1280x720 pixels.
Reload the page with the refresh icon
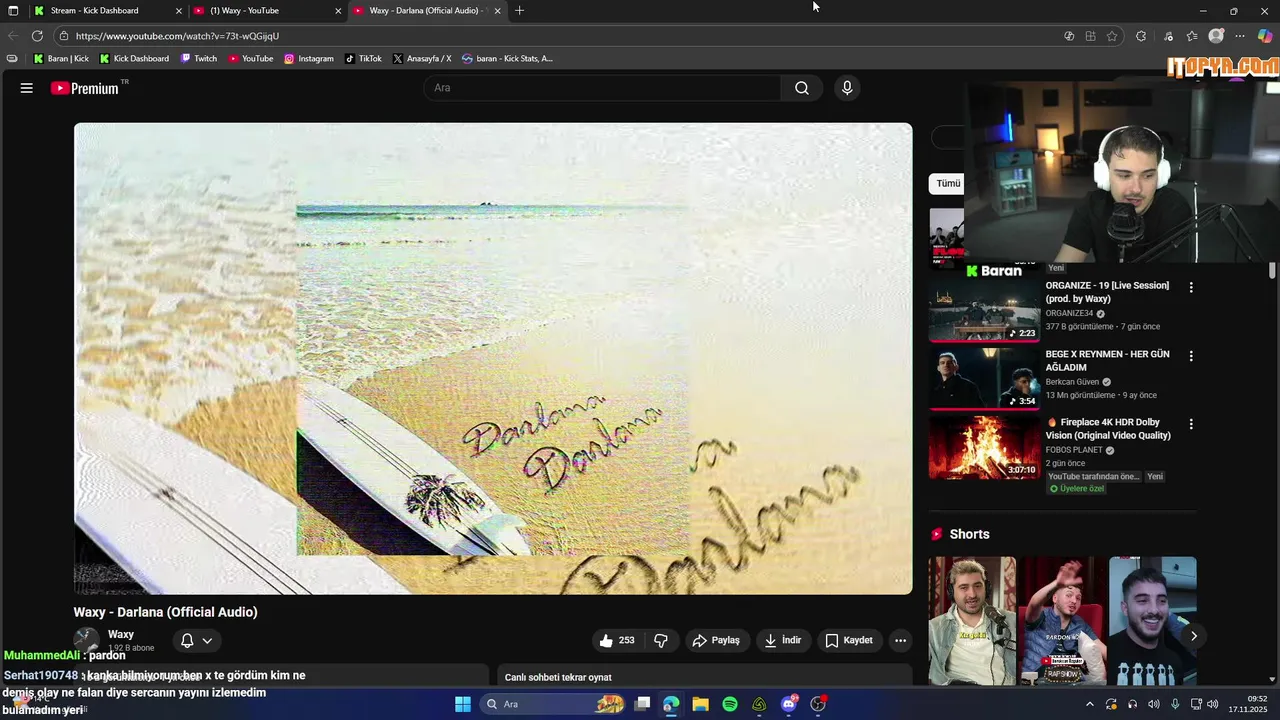37,36
